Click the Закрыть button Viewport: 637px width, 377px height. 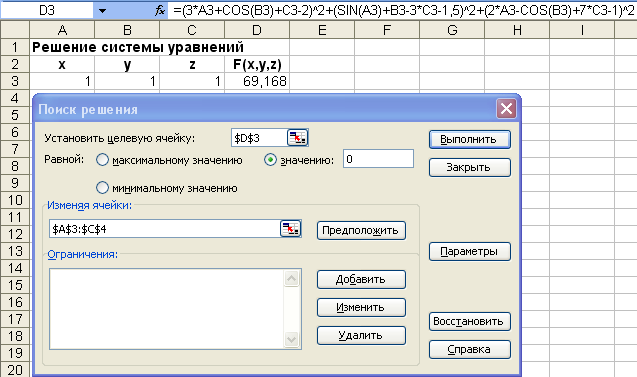point(470,167)
